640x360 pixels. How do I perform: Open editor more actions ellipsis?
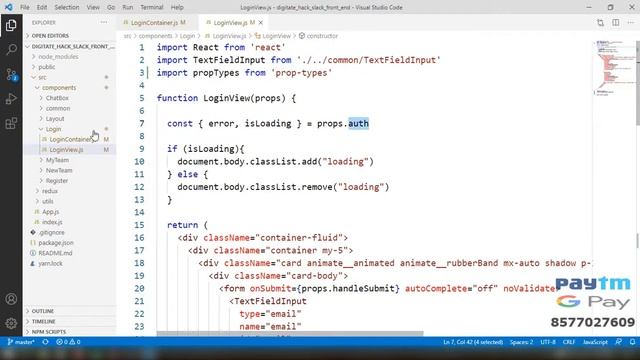(x=631, y=23)
